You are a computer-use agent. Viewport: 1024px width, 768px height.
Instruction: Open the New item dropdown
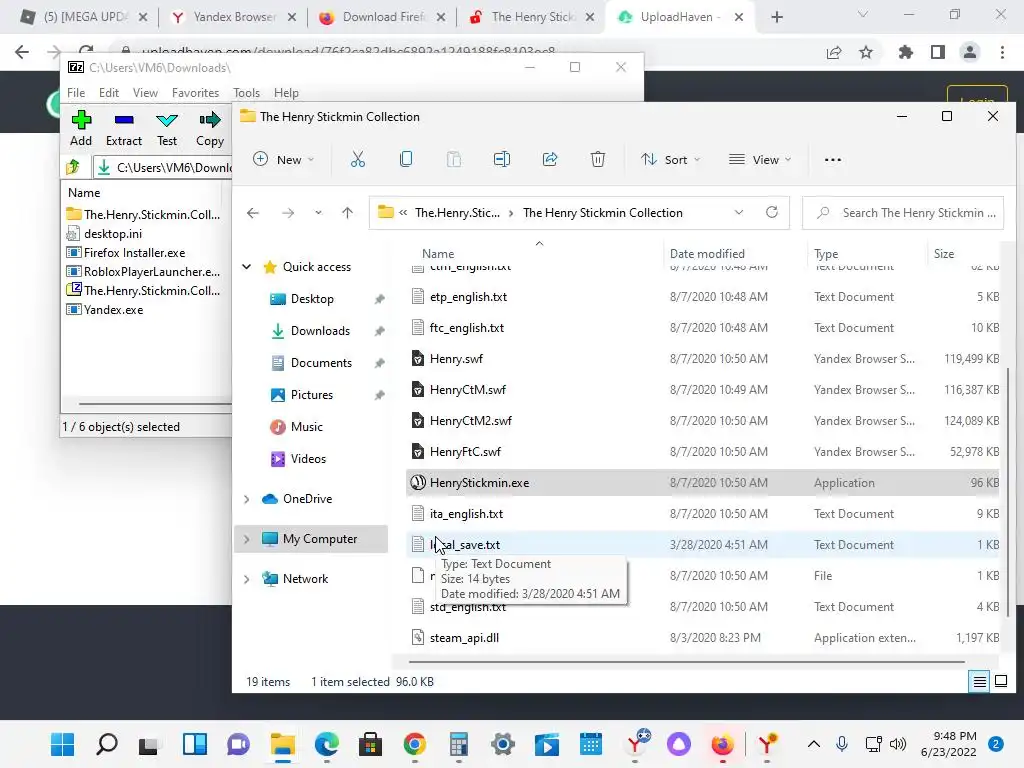click(x=284, y=159)
